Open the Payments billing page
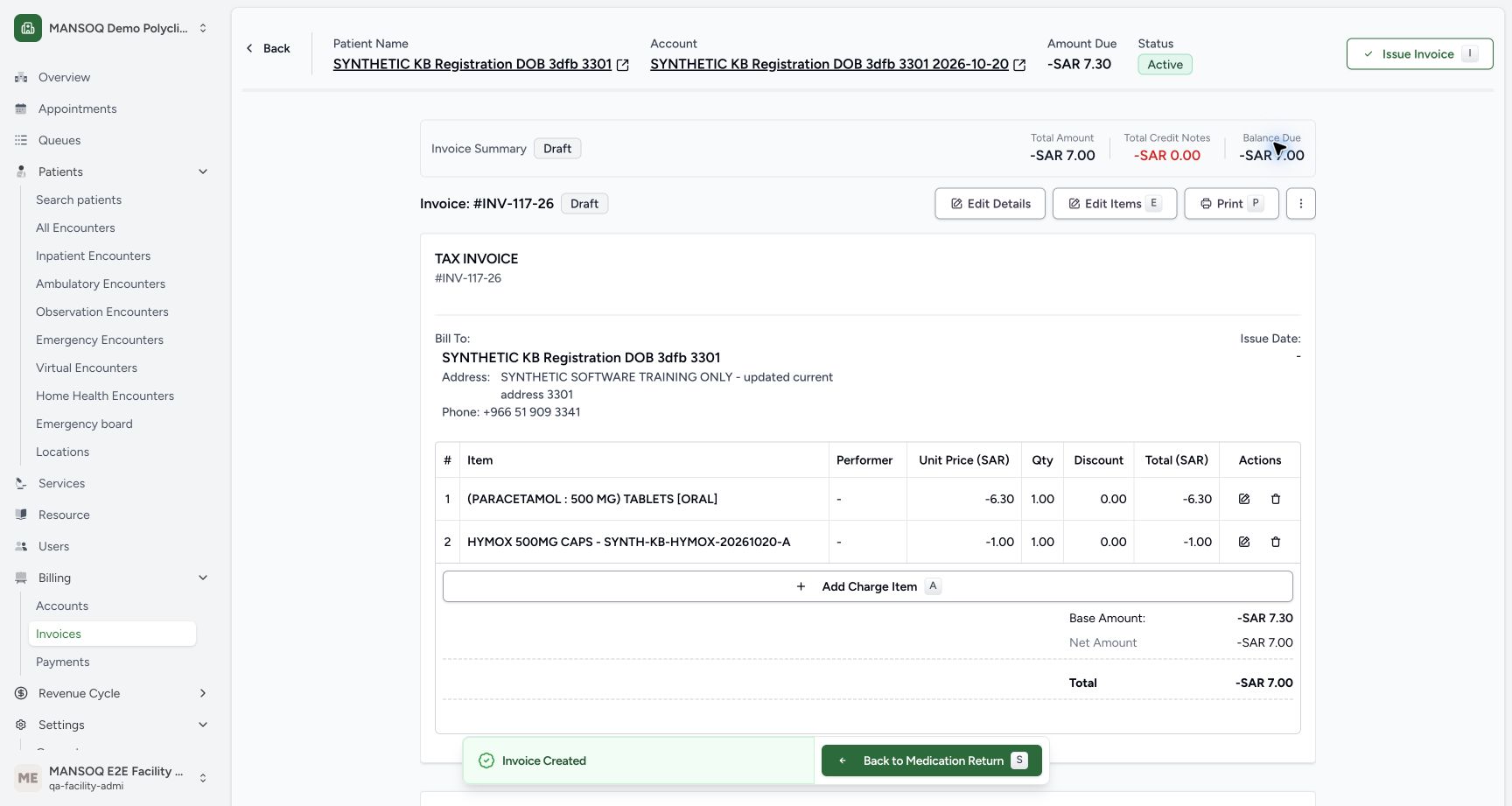Screen dimensions: 1512x806 click(62, 662)
